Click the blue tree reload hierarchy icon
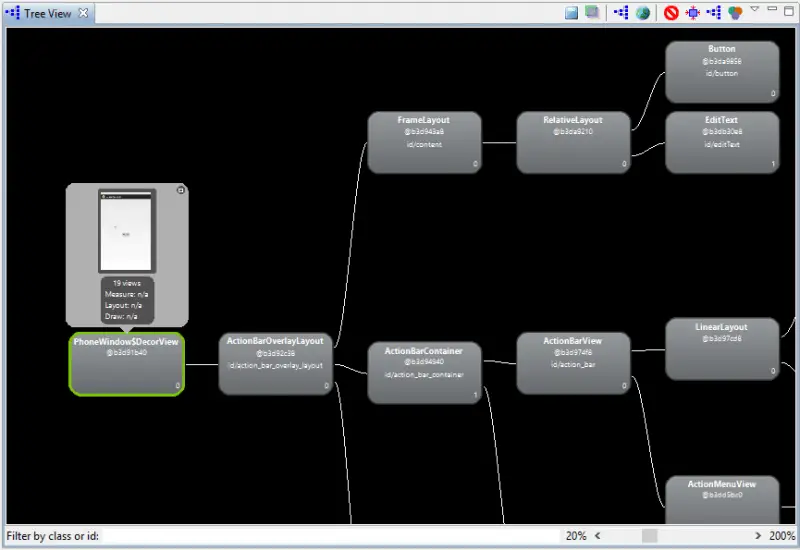Screen dimensions: 800x550 (x=621, y=13)
